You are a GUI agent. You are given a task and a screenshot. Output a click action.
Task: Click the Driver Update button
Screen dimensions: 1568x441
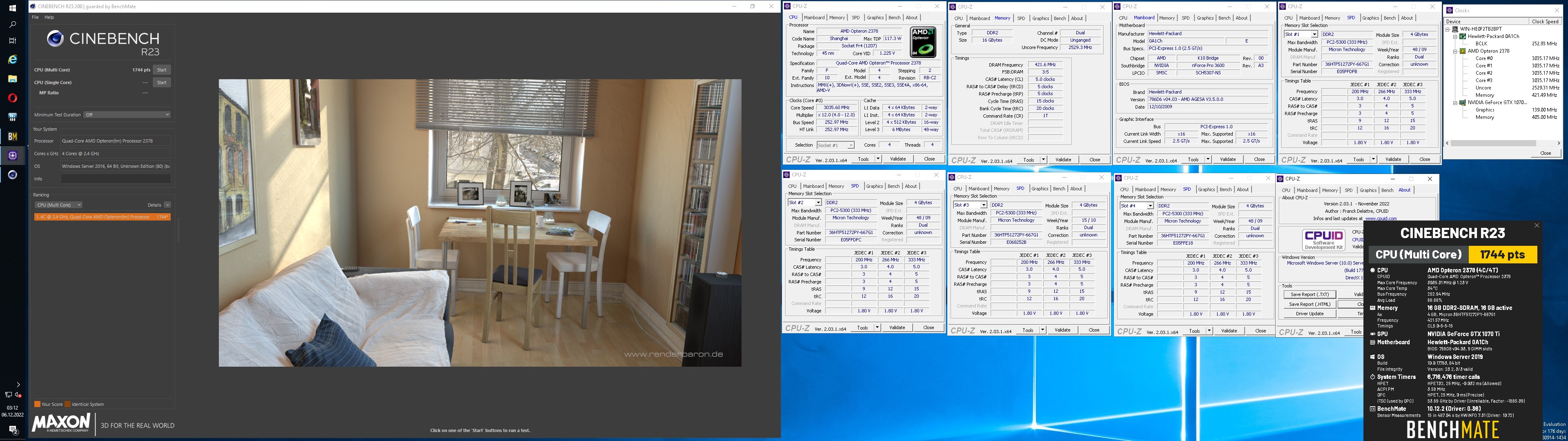click(x=1309, y=314)
